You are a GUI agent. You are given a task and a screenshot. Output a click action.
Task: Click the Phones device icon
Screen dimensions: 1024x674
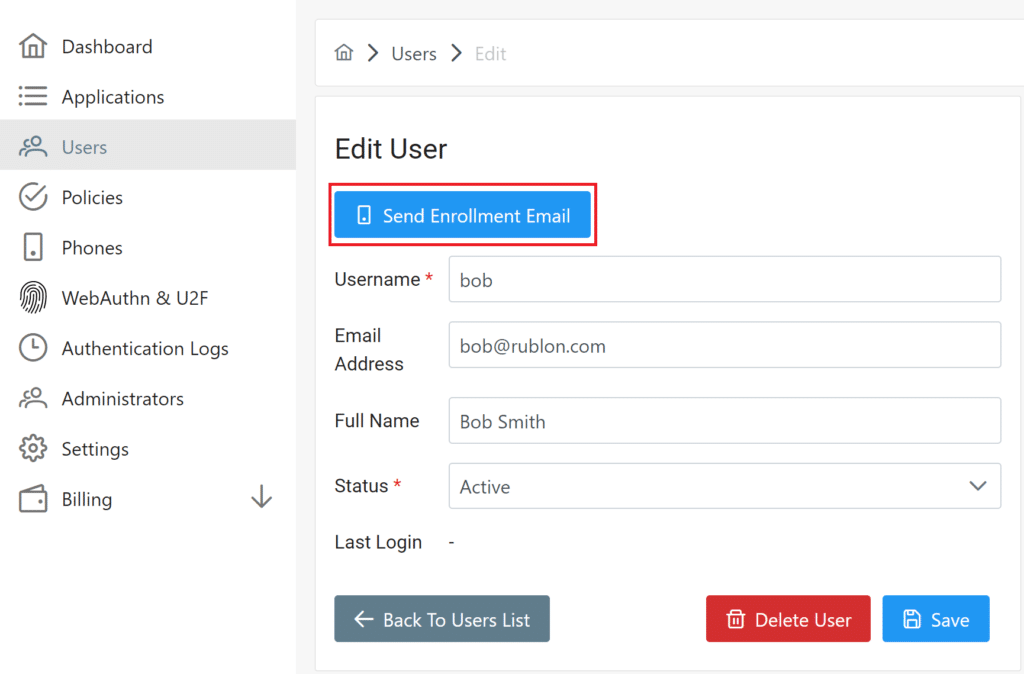click(x=33, y=247)
